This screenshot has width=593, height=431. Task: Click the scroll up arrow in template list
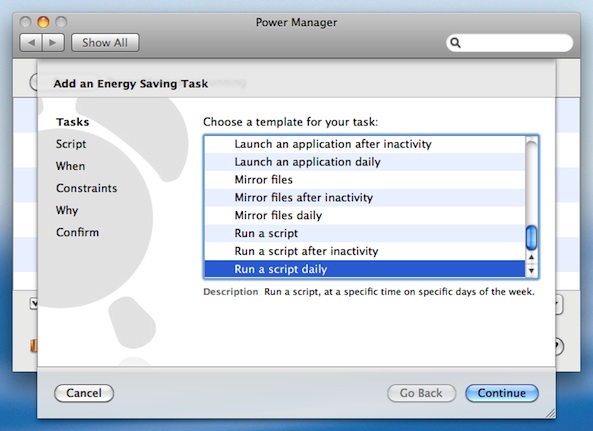click(x=531, y=257)
